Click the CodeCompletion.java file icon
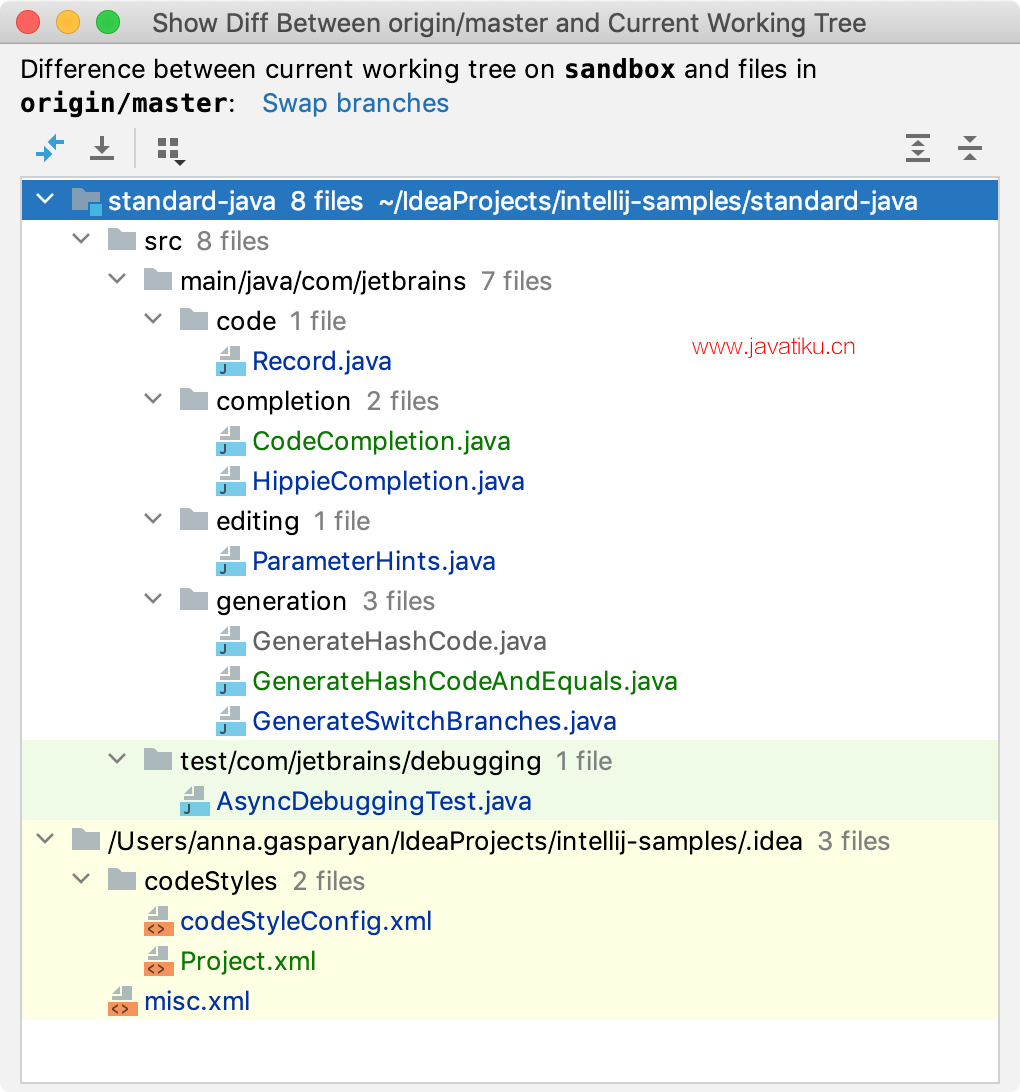This screenshot has height=1092, width=1020. click(230, 441)
